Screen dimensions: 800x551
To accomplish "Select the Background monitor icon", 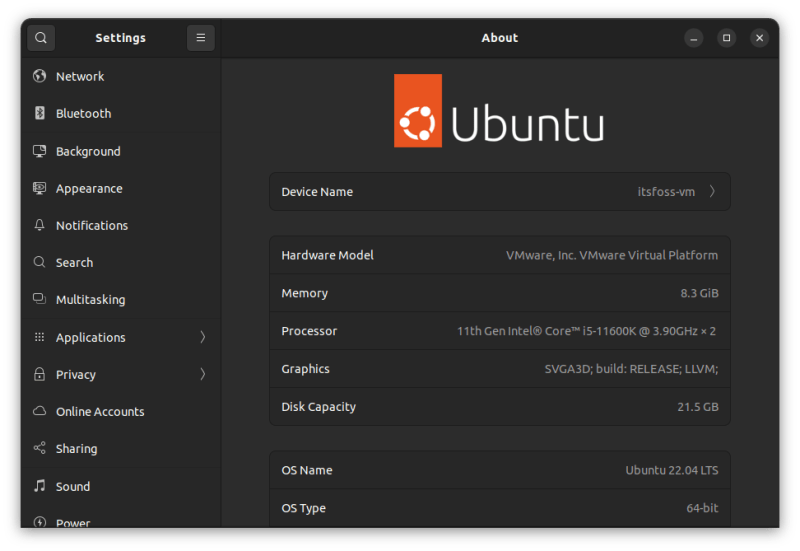I will coord(40,151).
